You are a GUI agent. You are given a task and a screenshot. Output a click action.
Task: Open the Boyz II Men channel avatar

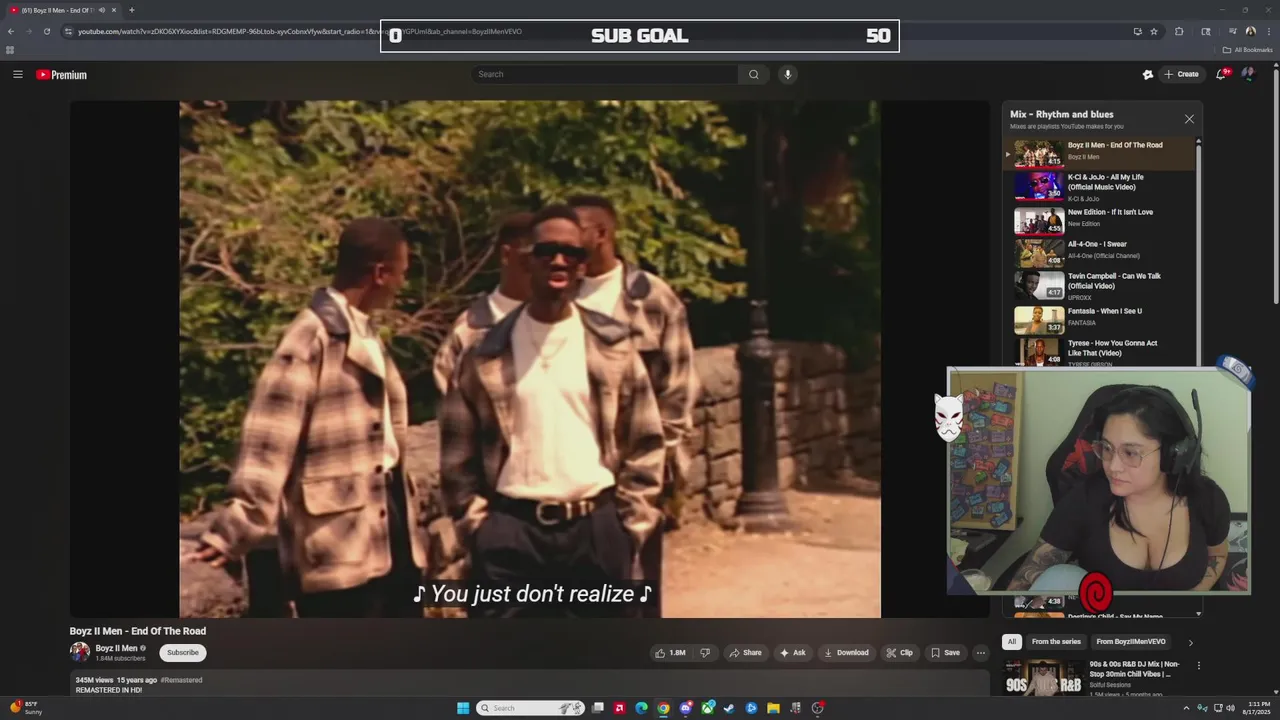[79, 652]
